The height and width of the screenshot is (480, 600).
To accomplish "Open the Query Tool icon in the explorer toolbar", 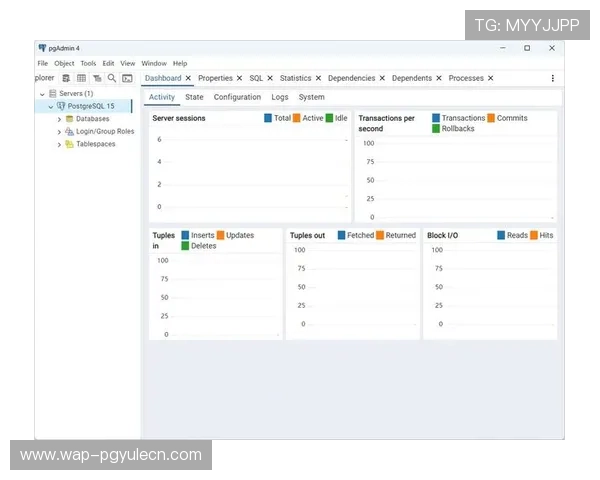I will 66,78.
